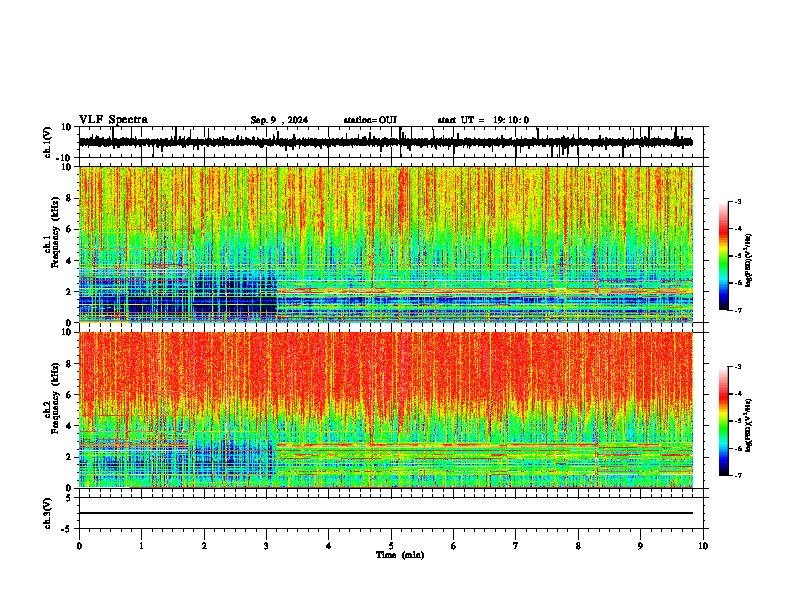This screenshot has width=792, height=612.
Task: Click the flat ch.3 voltage line
Action: pos(386,513)
